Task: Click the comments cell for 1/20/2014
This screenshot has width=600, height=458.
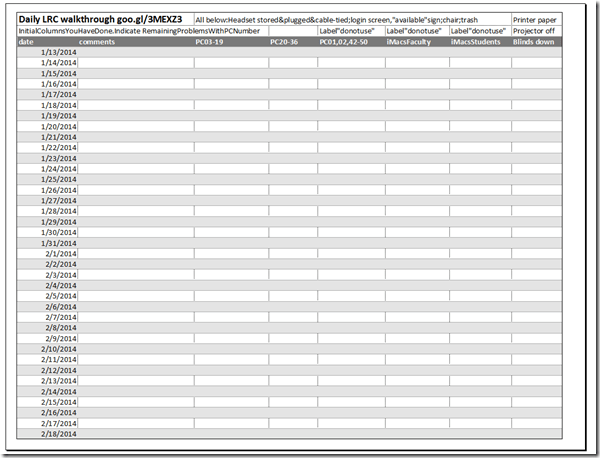Action: (135, 127)
